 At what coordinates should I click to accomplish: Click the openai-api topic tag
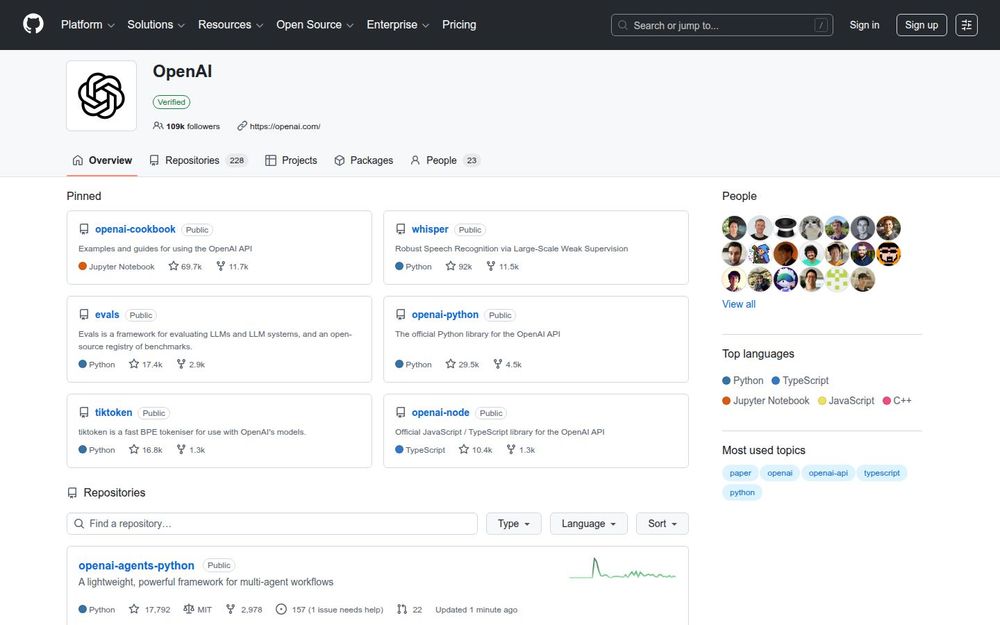[828, 473]
